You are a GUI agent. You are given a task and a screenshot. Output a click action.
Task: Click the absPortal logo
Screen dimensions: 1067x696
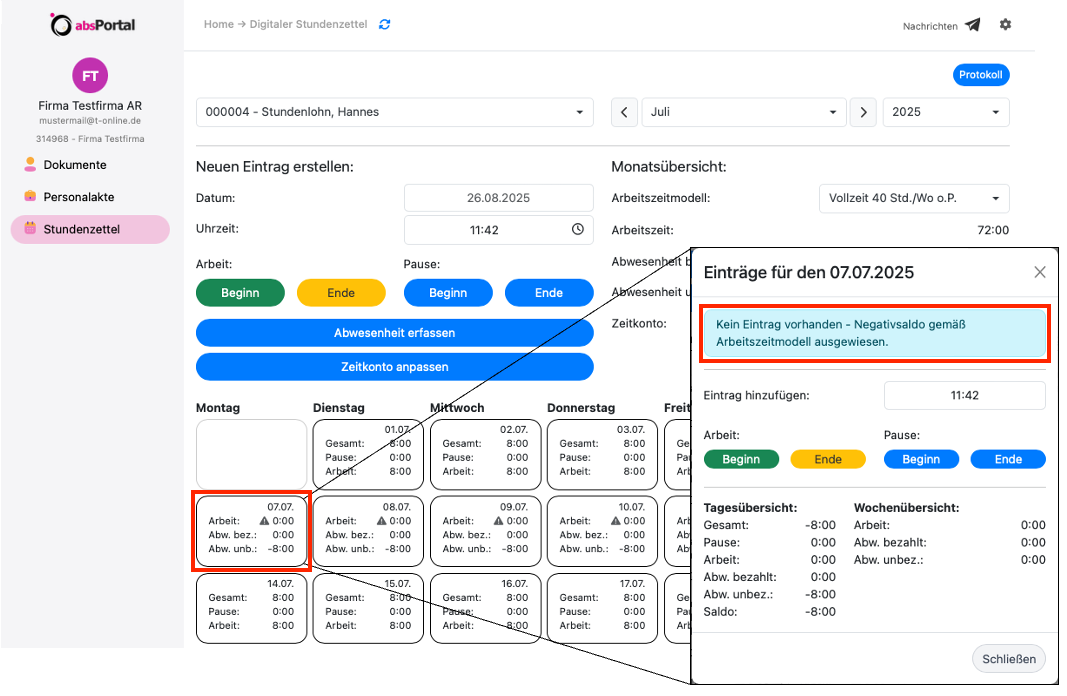[x=92, y=25]
